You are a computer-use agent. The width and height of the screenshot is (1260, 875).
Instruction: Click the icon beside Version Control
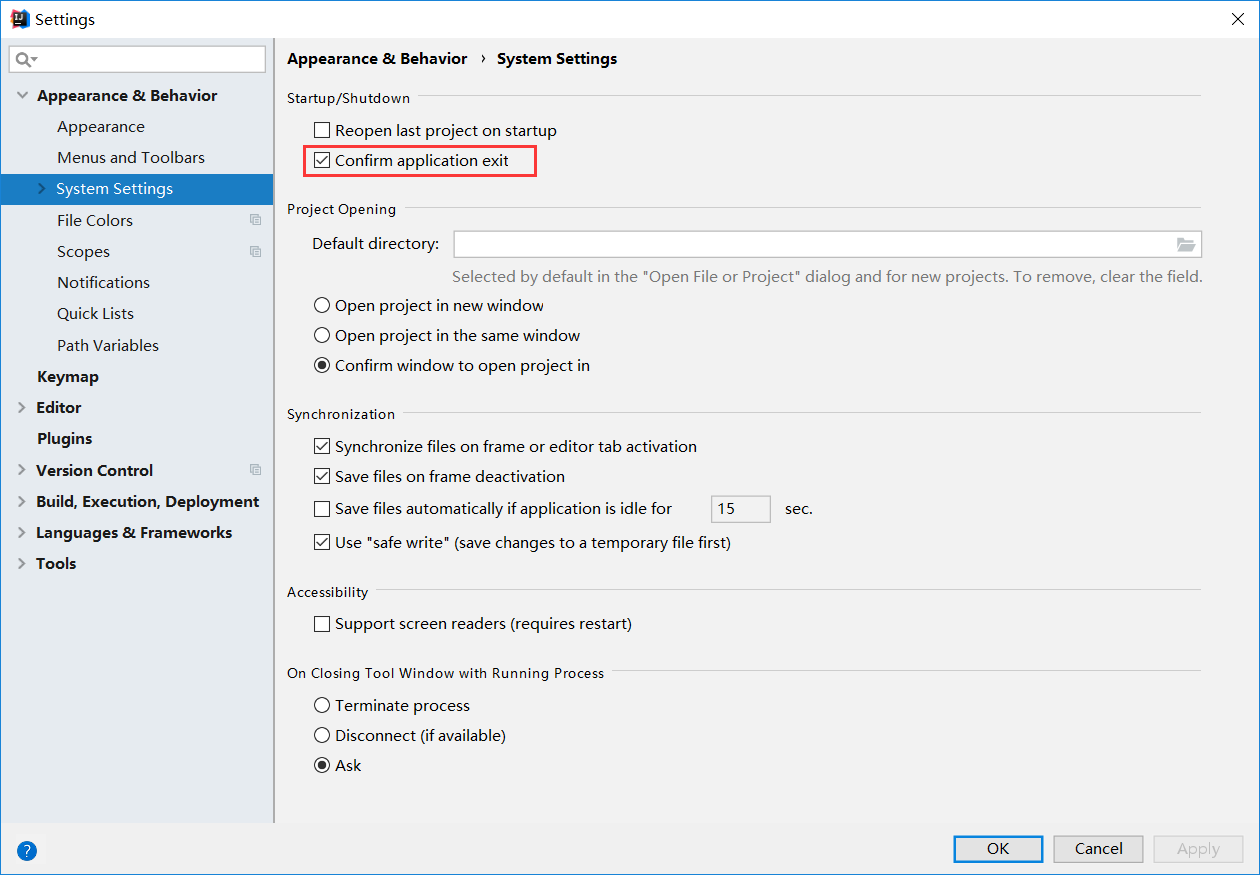255,469
